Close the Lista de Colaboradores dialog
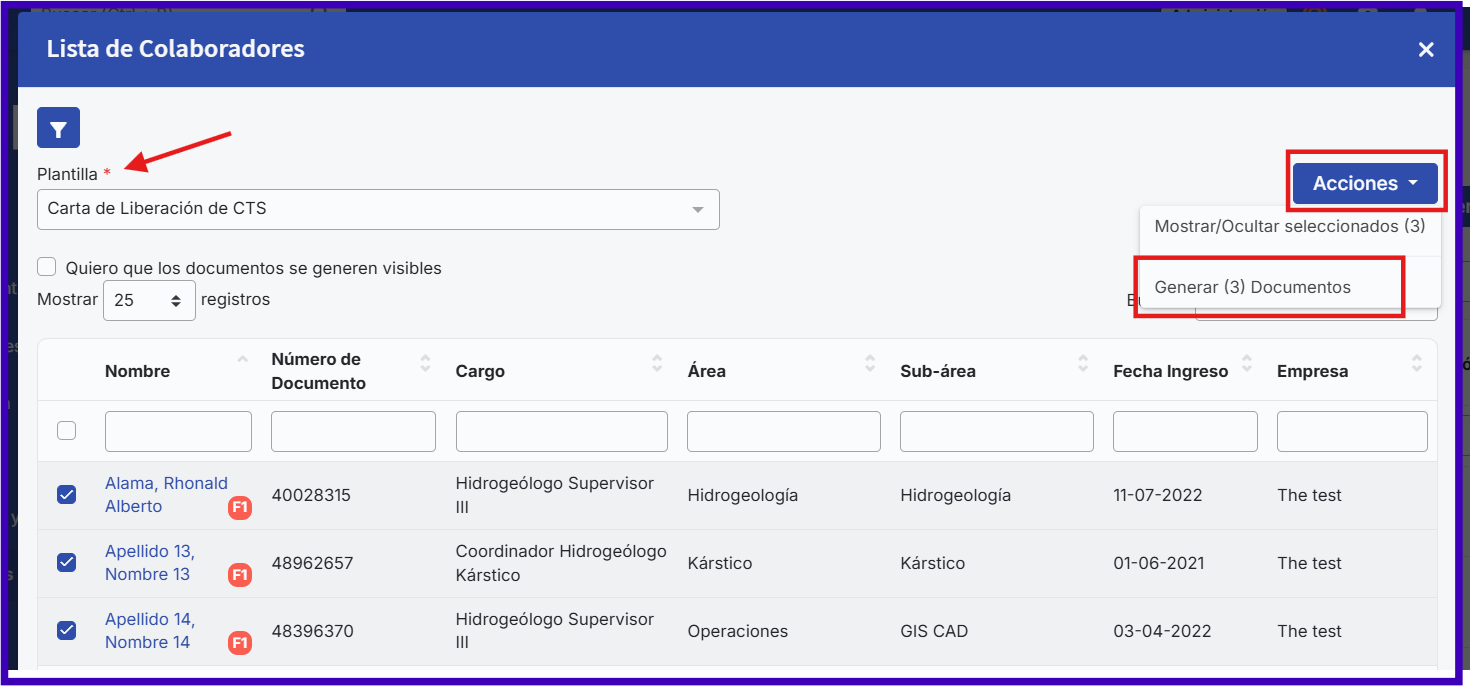The width and height of the screenshot is (1470, 686). tap(1426, 50)
